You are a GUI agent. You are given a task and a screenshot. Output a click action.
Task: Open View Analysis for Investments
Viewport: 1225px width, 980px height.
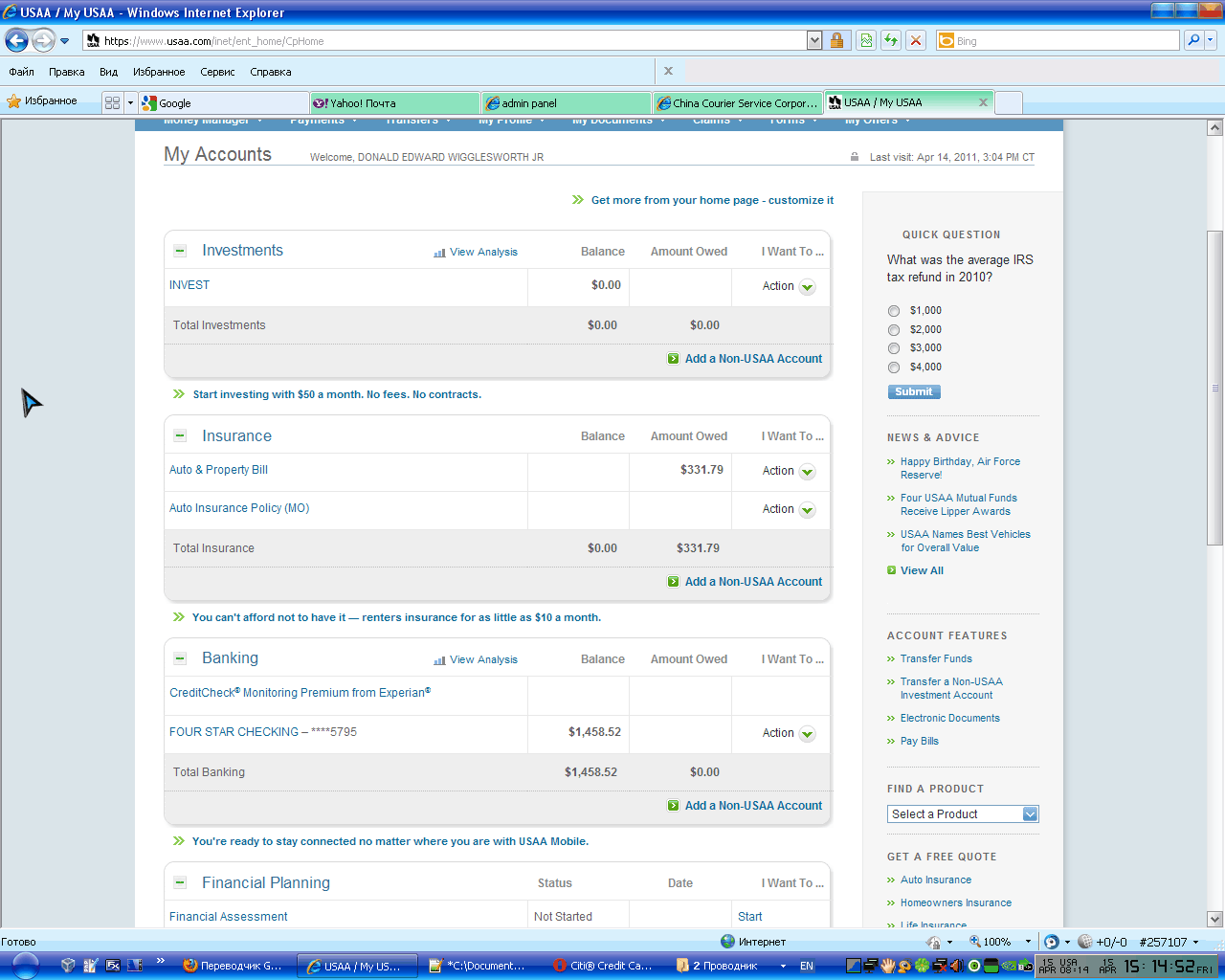click(476, 252)
